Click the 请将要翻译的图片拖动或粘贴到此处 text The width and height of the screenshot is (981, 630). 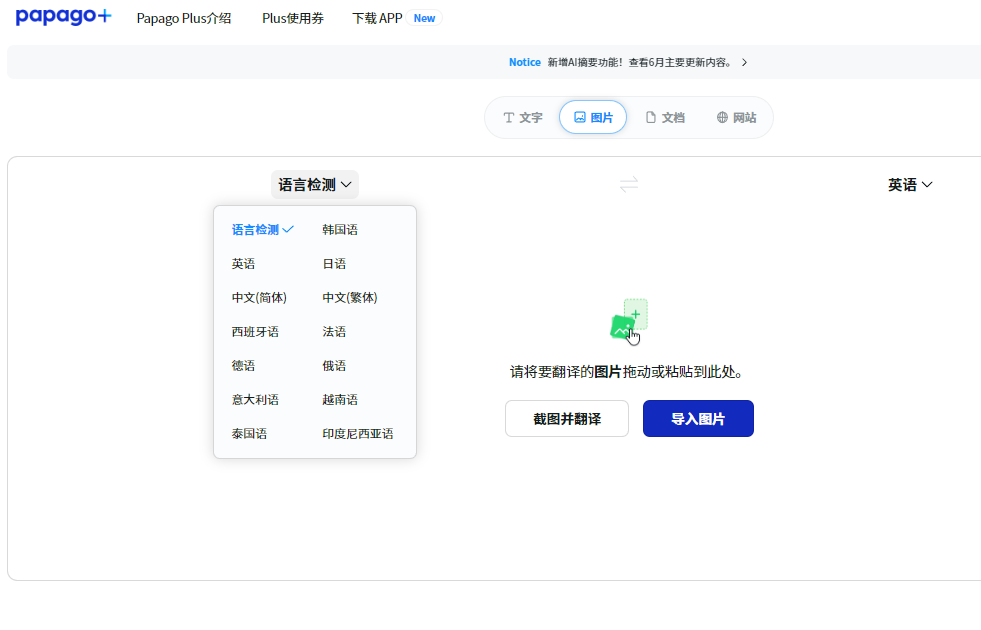[x=628, y=372]
